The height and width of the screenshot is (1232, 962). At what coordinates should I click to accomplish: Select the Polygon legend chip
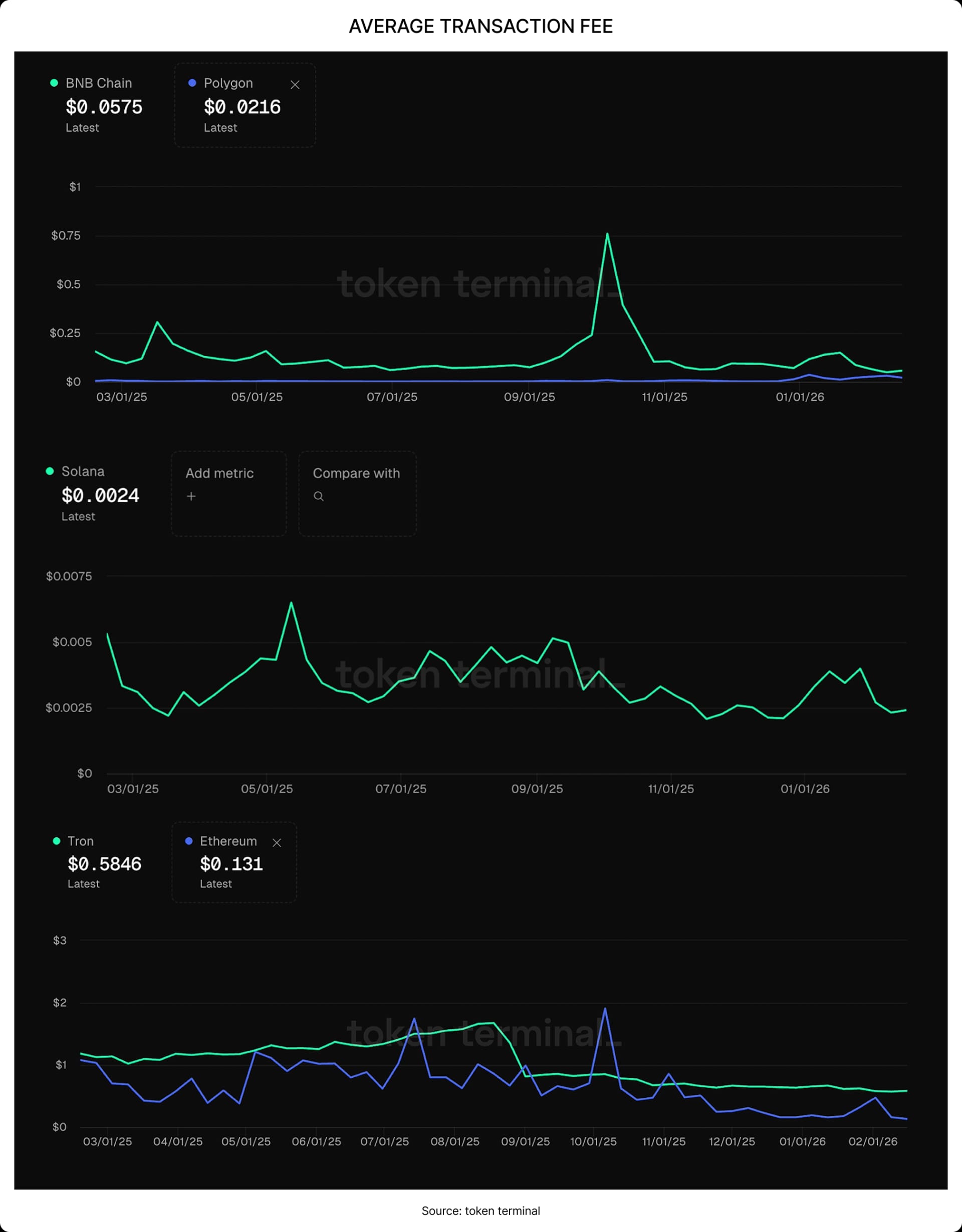(245, 105)
